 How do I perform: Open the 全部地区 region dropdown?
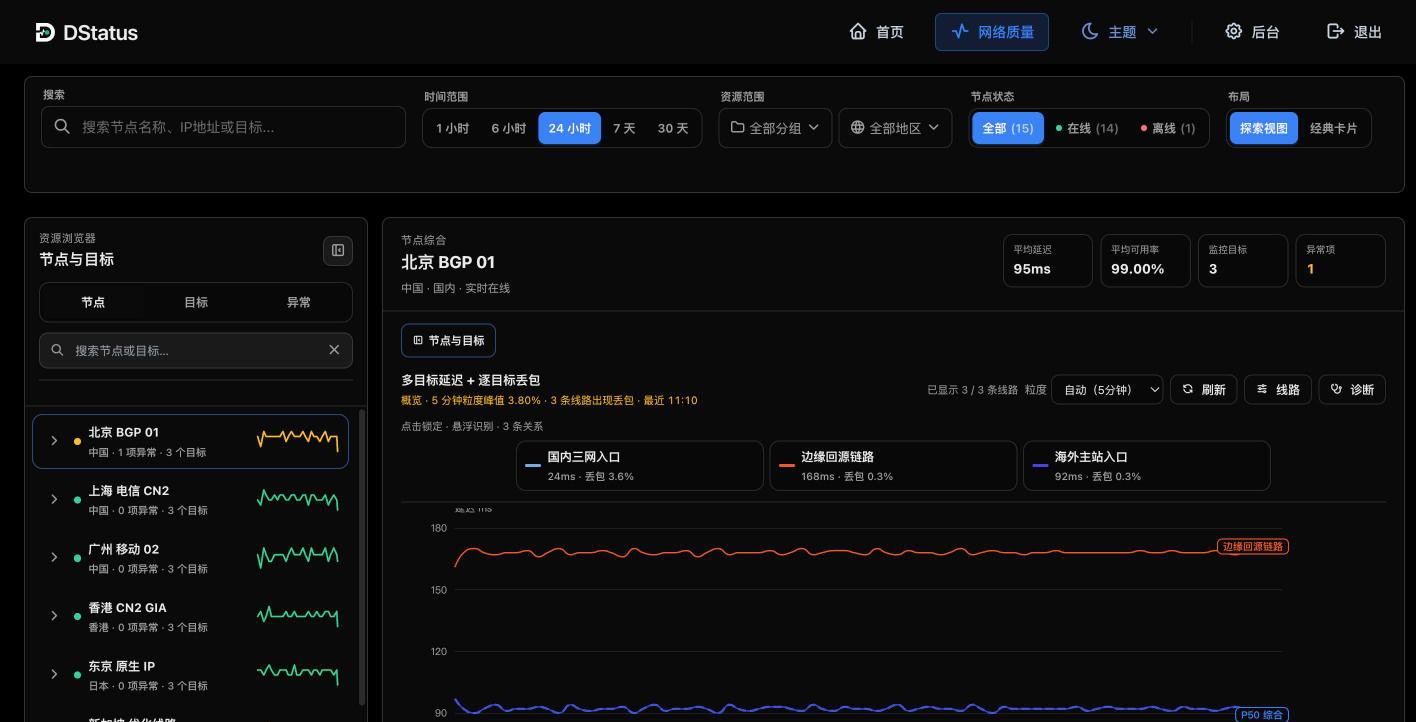pyautogui.click(x=895, y=128)
